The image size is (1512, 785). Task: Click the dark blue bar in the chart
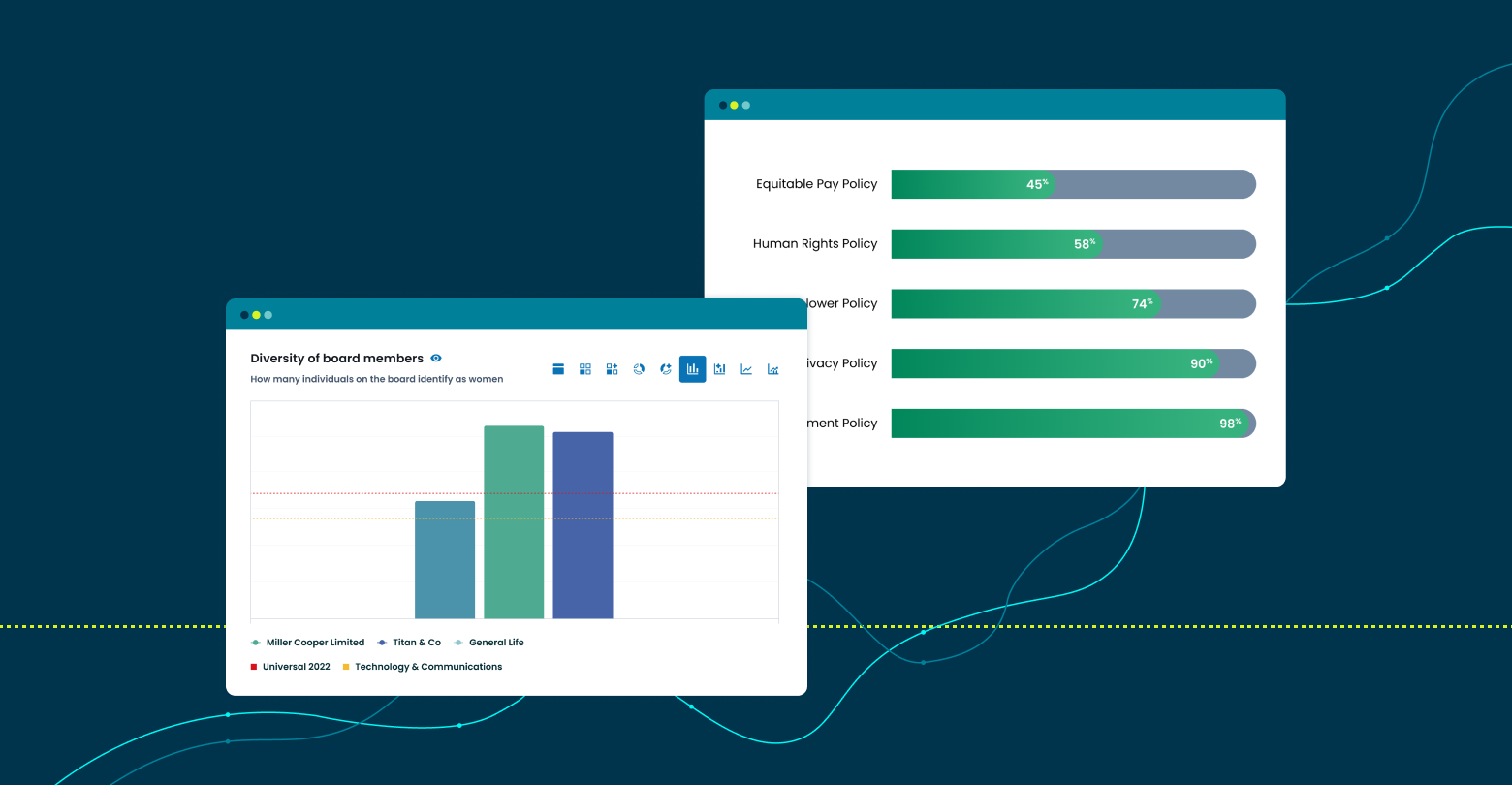583,525
